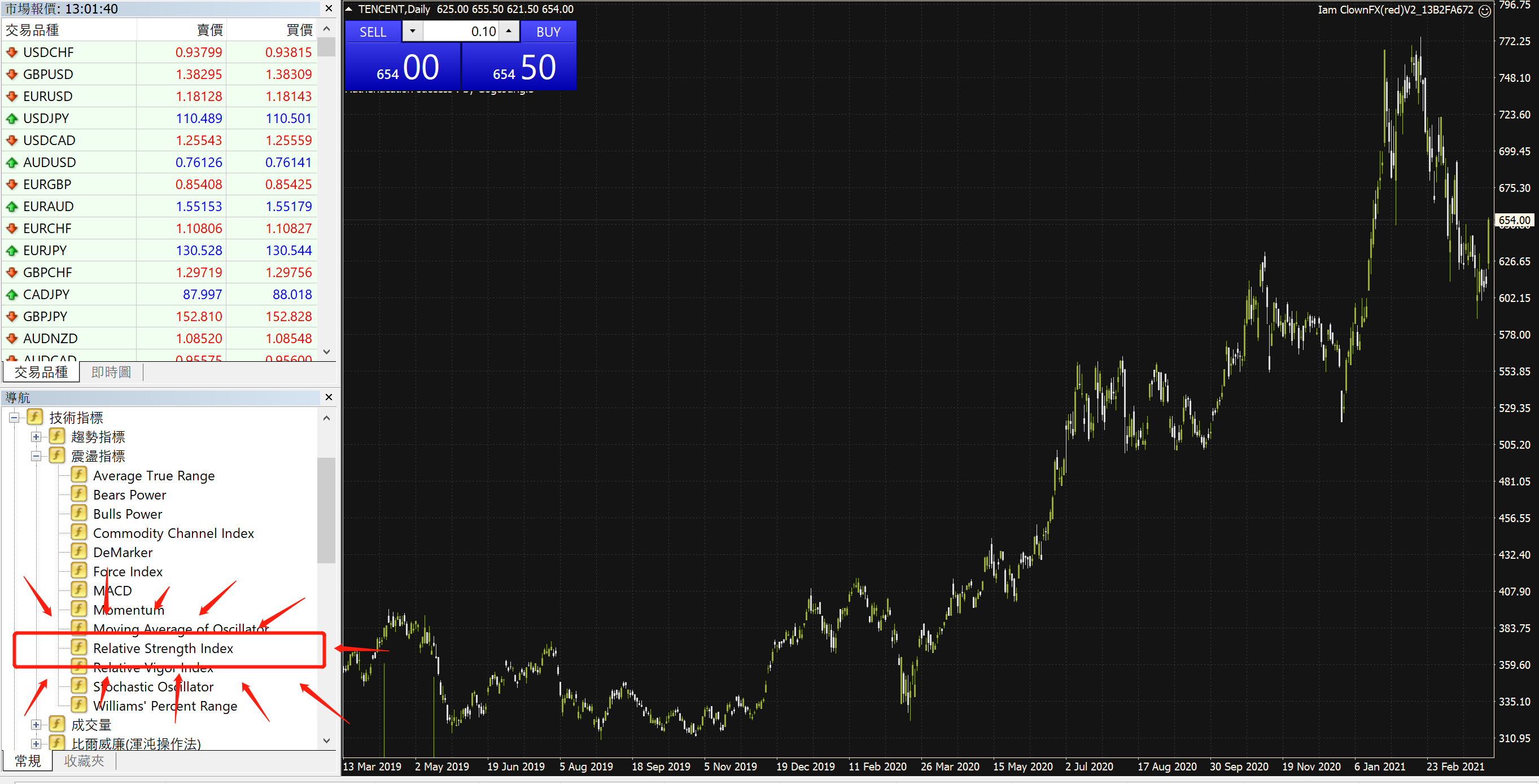This screenshot has height=784, width=1539.
Task: Click the USDJPY up-arrow icon
Action: [x=11, y=118]
